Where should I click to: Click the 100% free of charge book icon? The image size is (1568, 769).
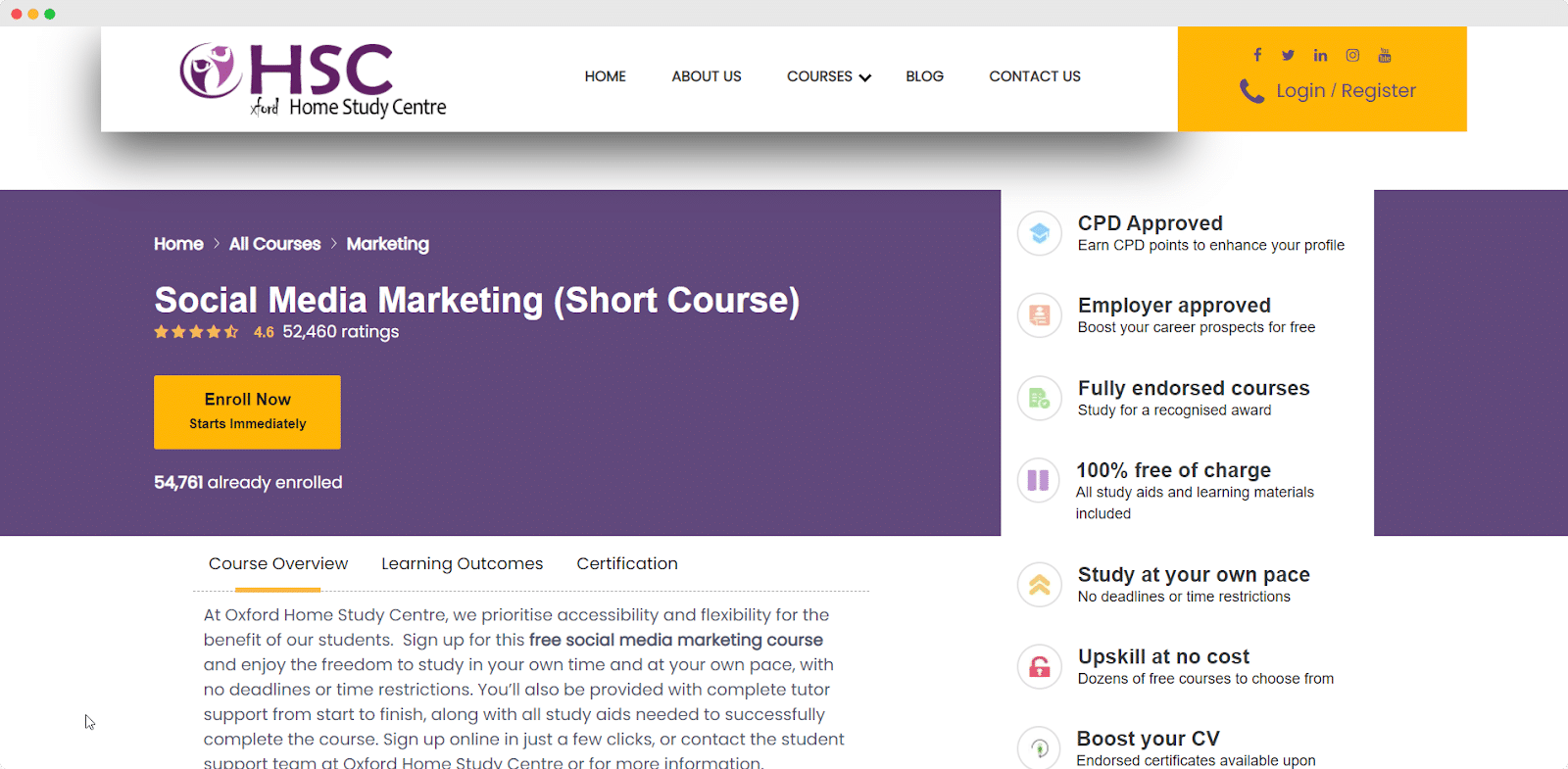click(x=1039, y=480)
